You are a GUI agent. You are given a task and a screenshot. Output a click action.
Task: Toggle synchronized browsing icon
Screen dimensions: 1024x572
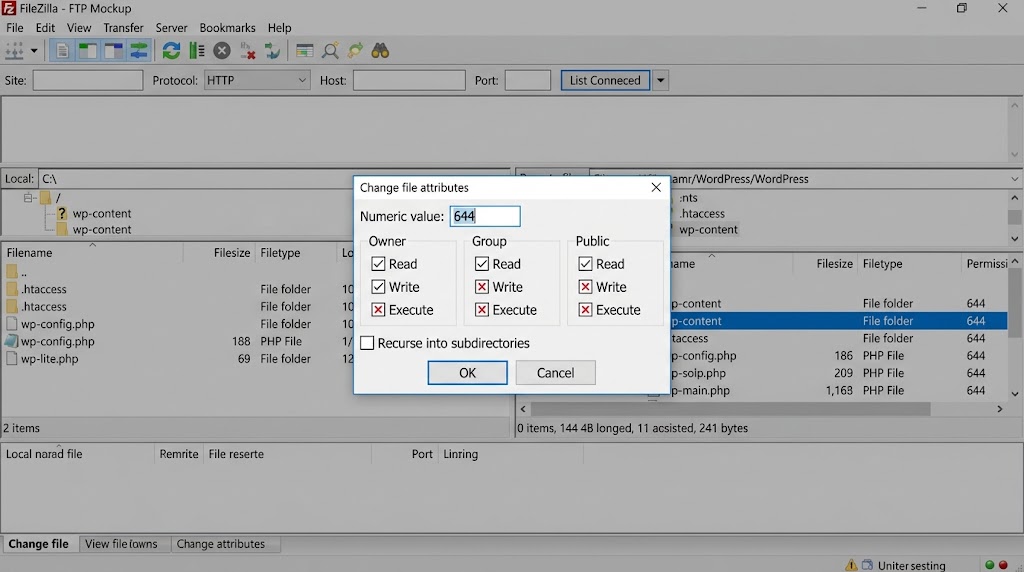[x=355, y=50]
